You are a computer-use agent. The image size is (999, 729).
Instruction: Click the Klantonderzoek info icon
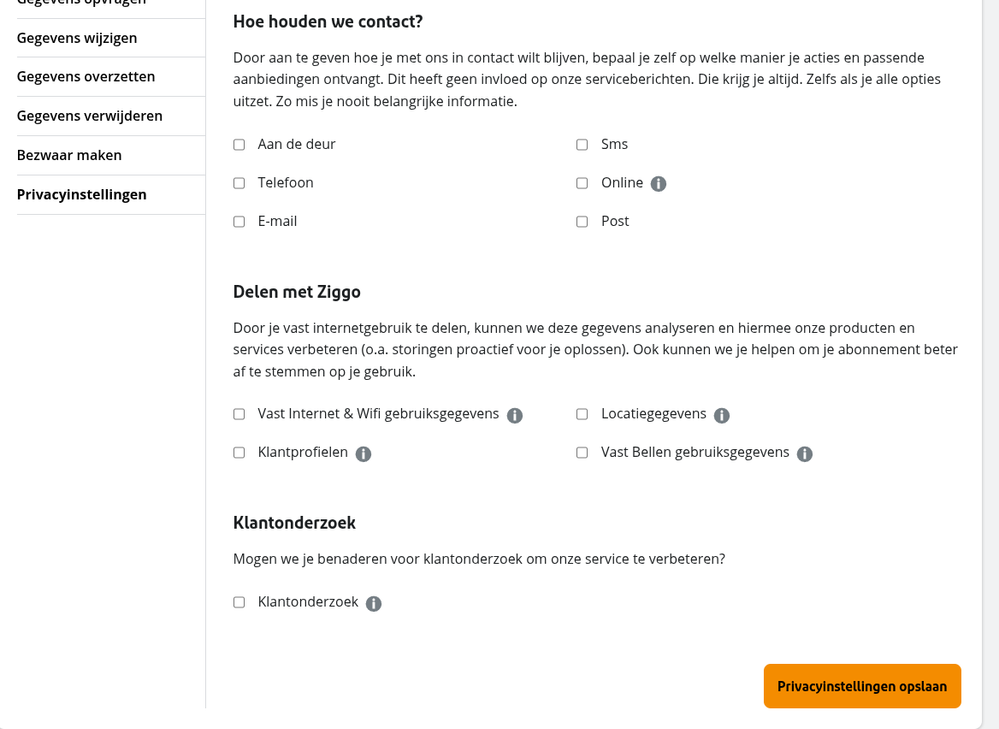[x=373, y=603]
